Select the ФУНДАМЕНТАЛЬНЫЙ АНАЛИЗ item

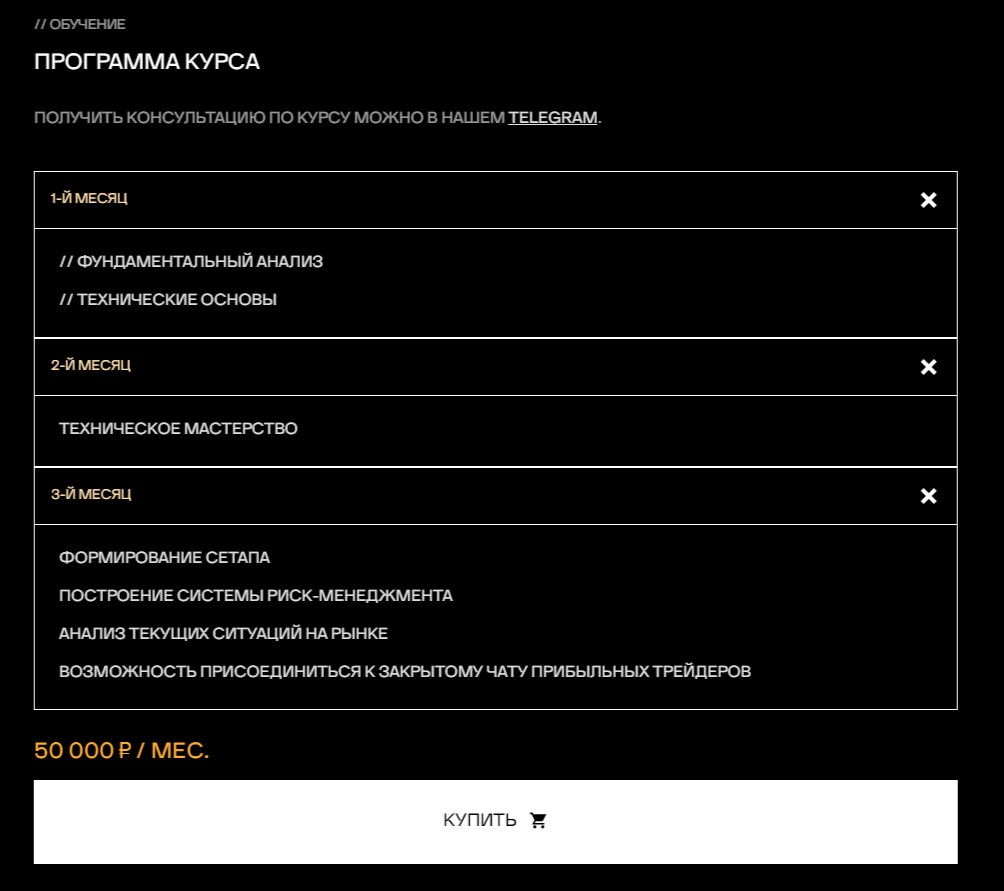(x=191, y=262)
